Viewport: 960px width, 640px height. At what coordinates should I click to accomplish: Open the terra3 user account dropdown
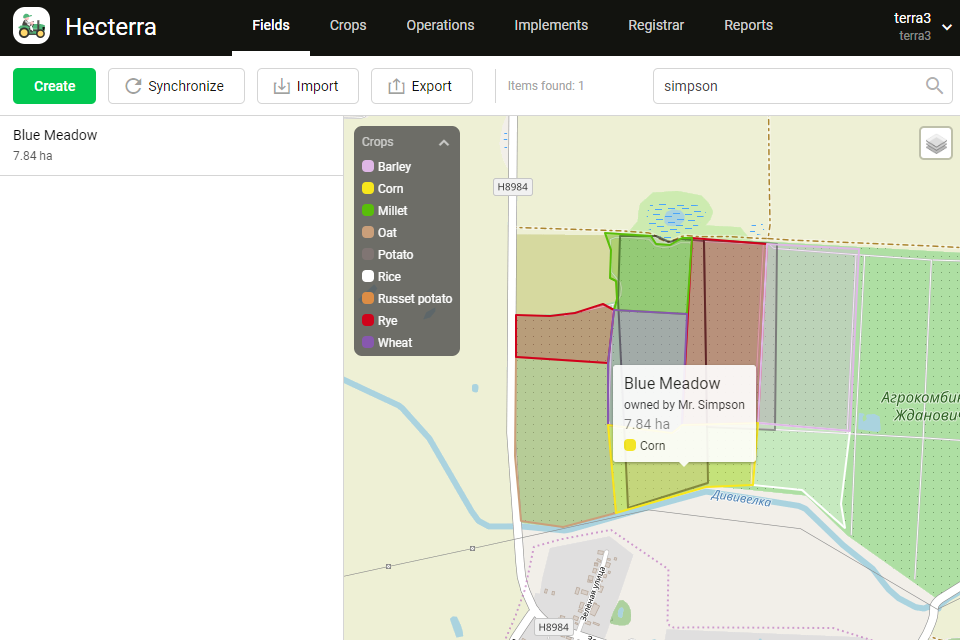pyautogui.click(x=946, y=27)
